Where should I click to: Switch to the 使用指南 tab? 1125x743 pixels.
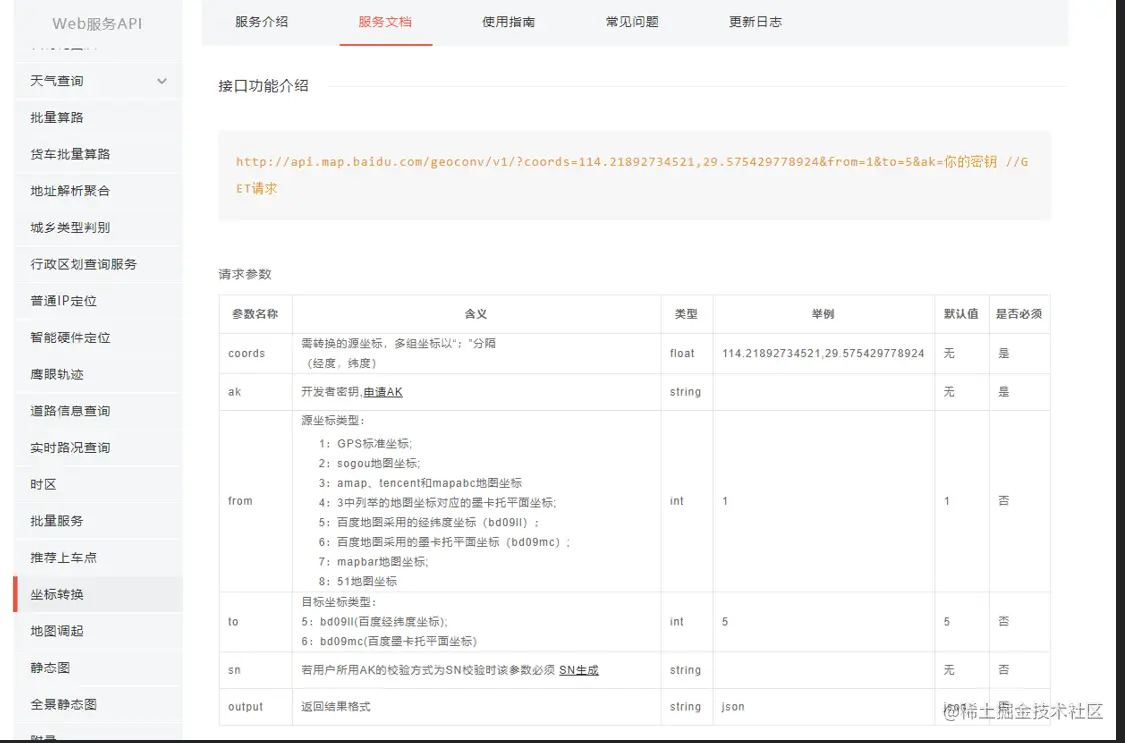(509, 22)
